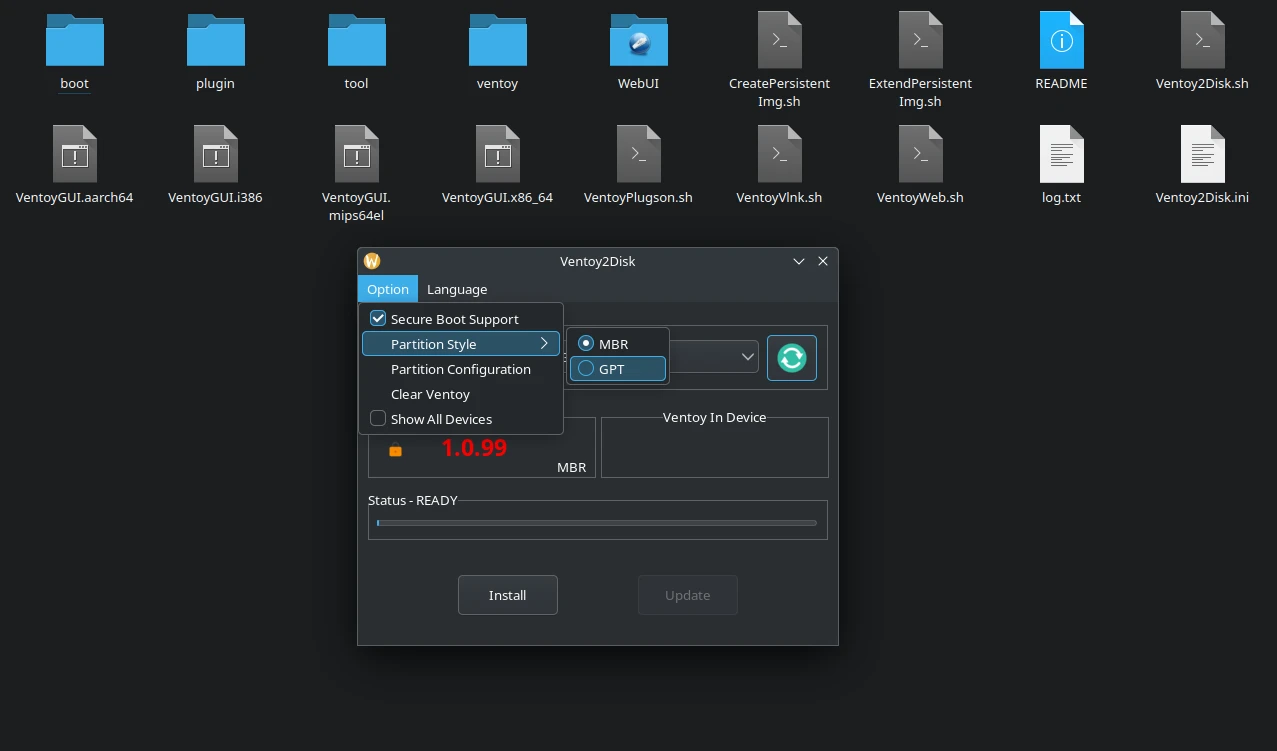The height and width of the screenshot is (751, 1277).
Task: Select the Ventoy2Disk.ini file icon
Action: (x=1202, y=154)
